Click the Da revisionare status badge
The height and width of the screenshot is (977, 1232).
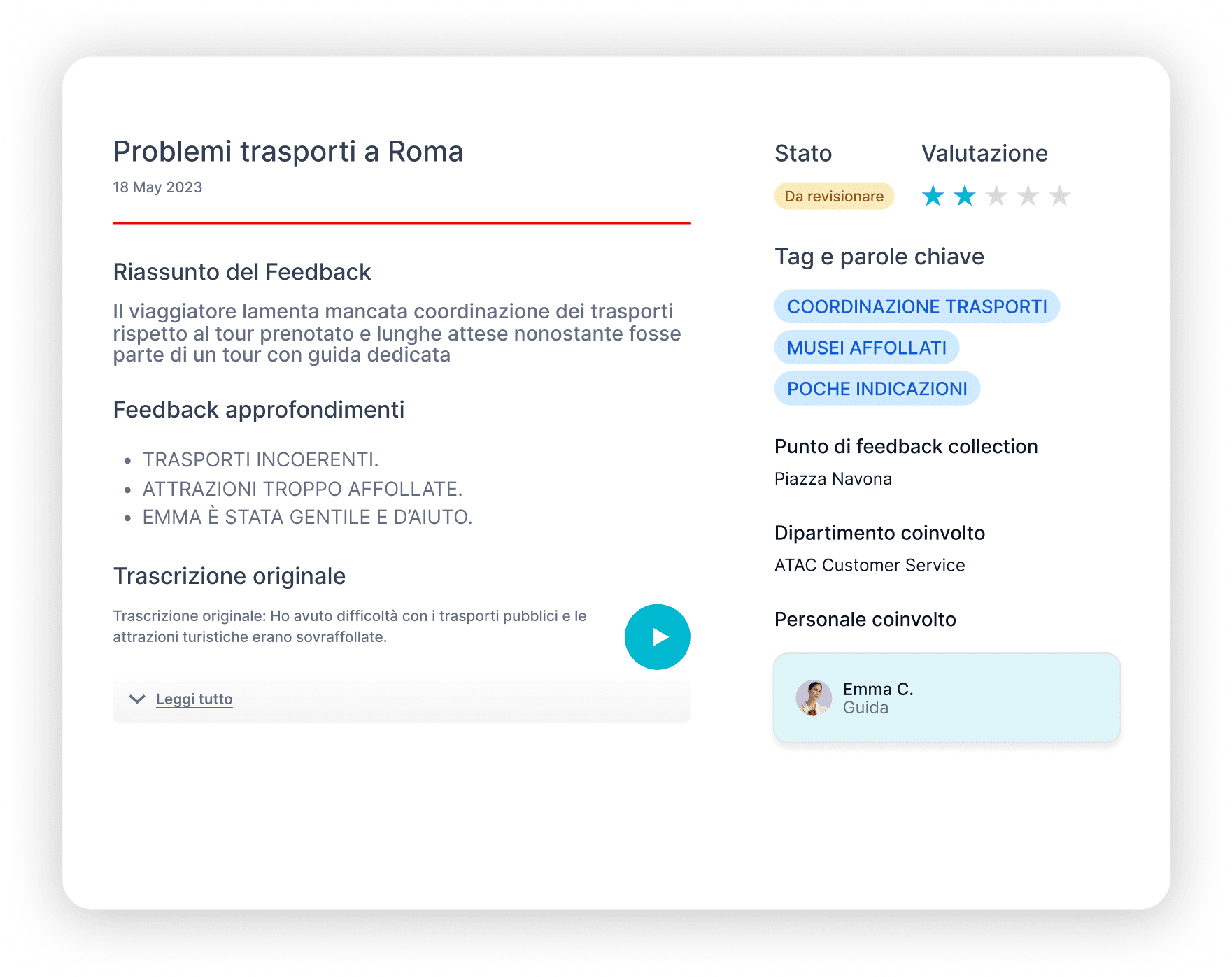834,196
